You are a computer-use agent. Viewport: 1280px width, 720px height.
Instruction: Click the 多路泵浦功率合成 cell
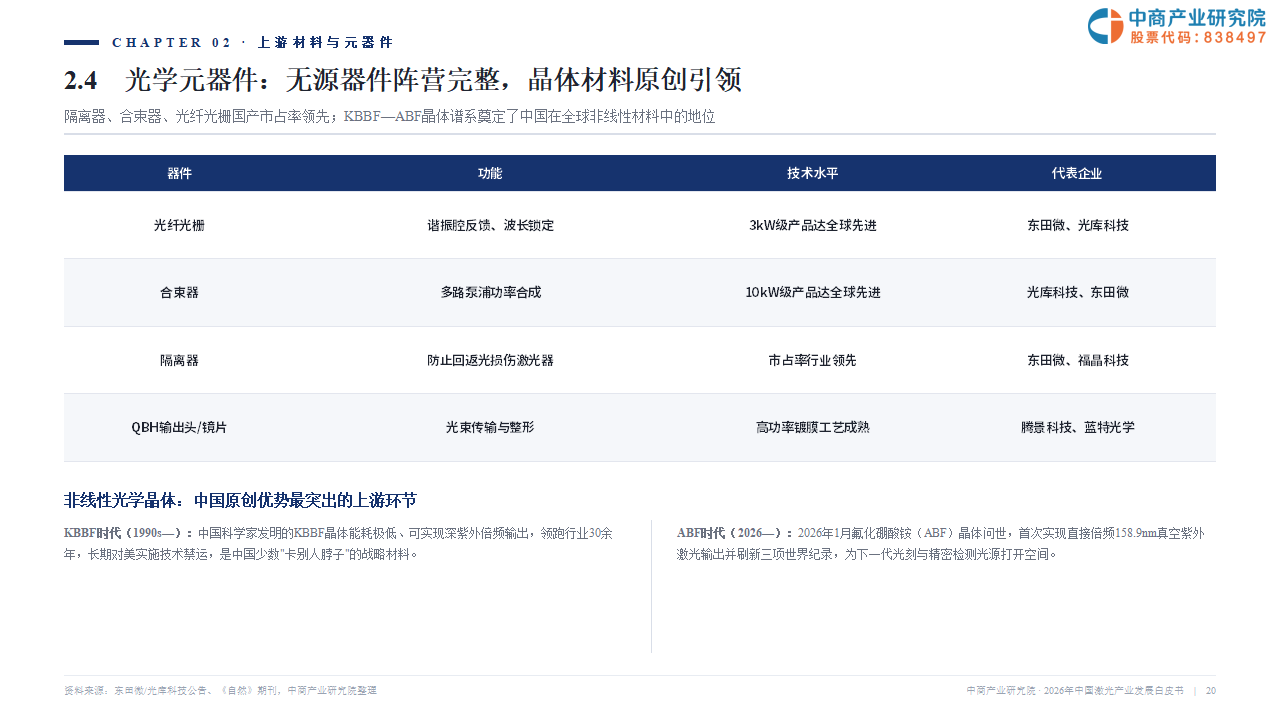[x=490, y=293]
